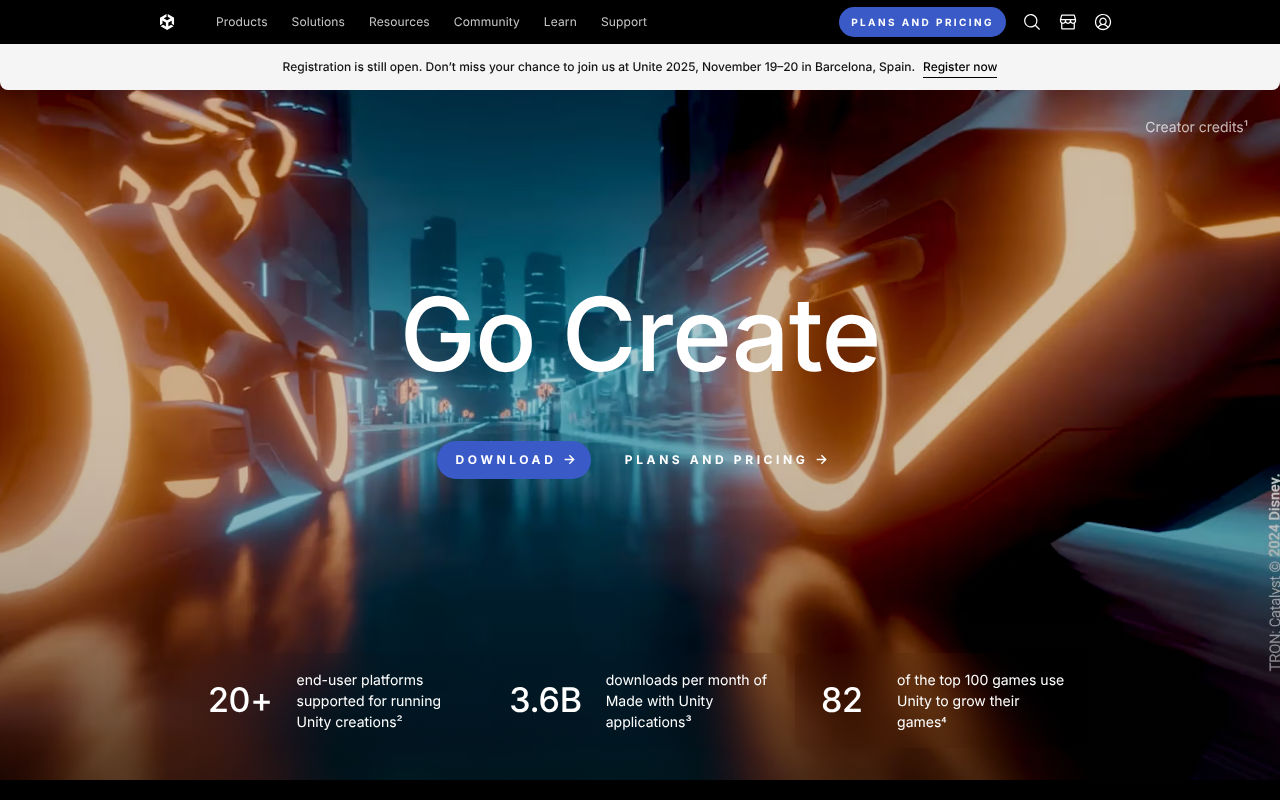Select the Learn menu item
This screenshot has width=1280, height=800.
click(560, 21)
